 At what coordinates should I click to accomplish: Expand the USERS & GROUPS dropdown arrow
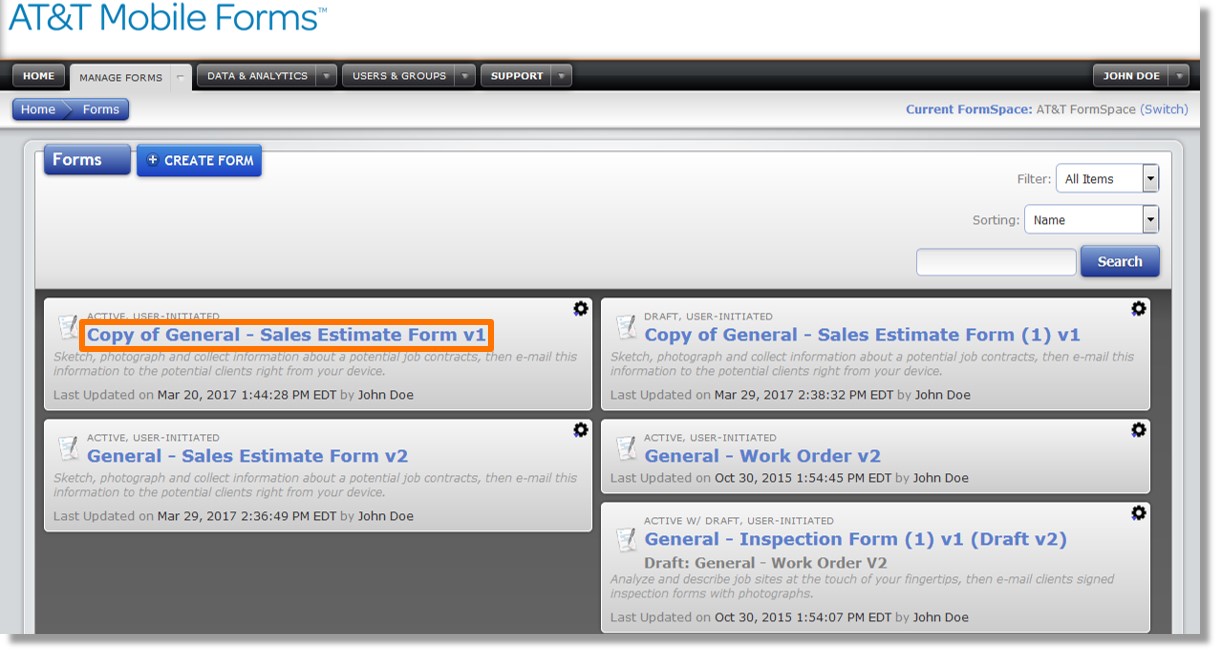[x=465, y=76]
